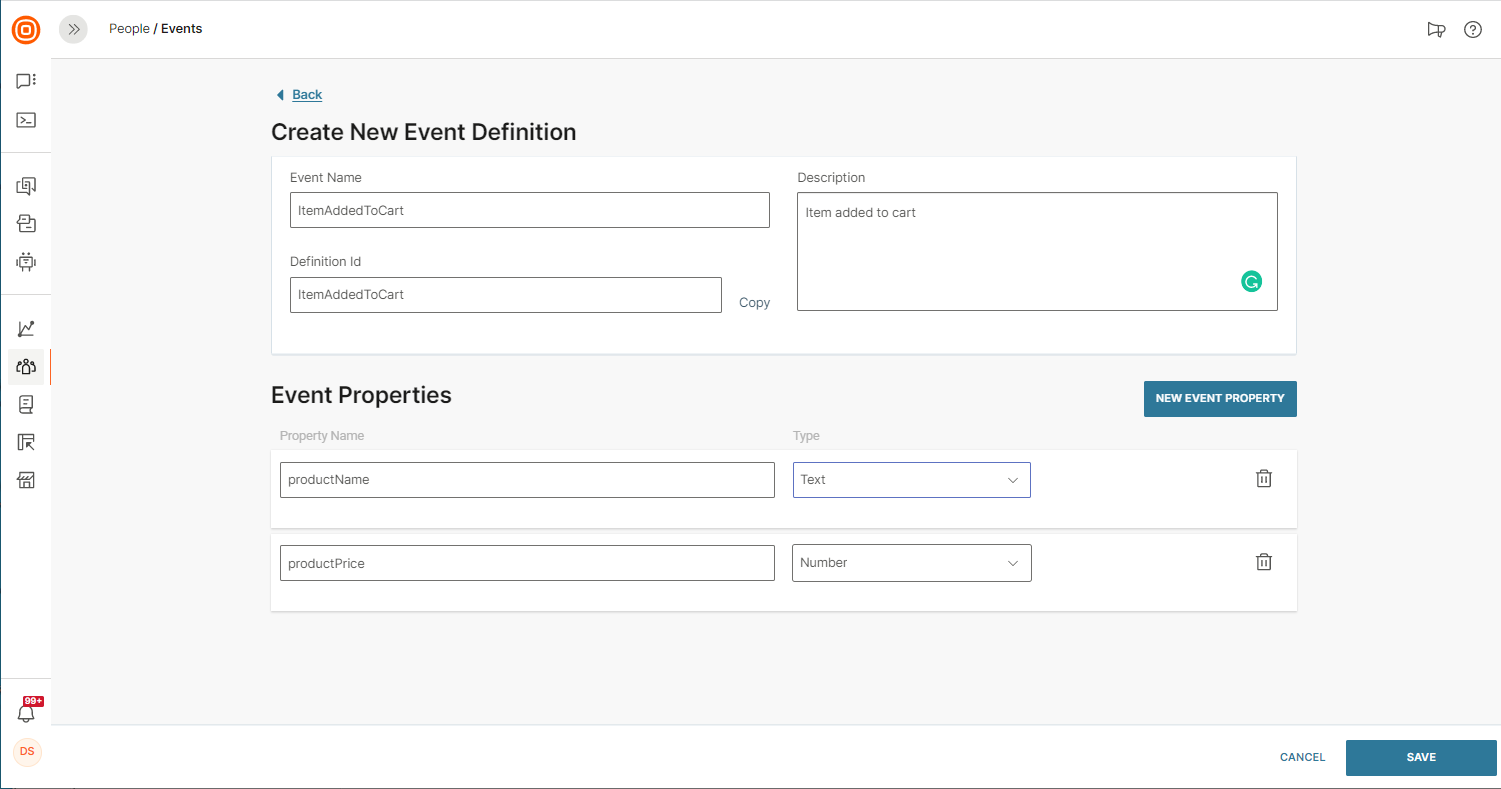Open the Text type dropdown for productName
The width and height of the screenshot is (1501, 789).
911,480
